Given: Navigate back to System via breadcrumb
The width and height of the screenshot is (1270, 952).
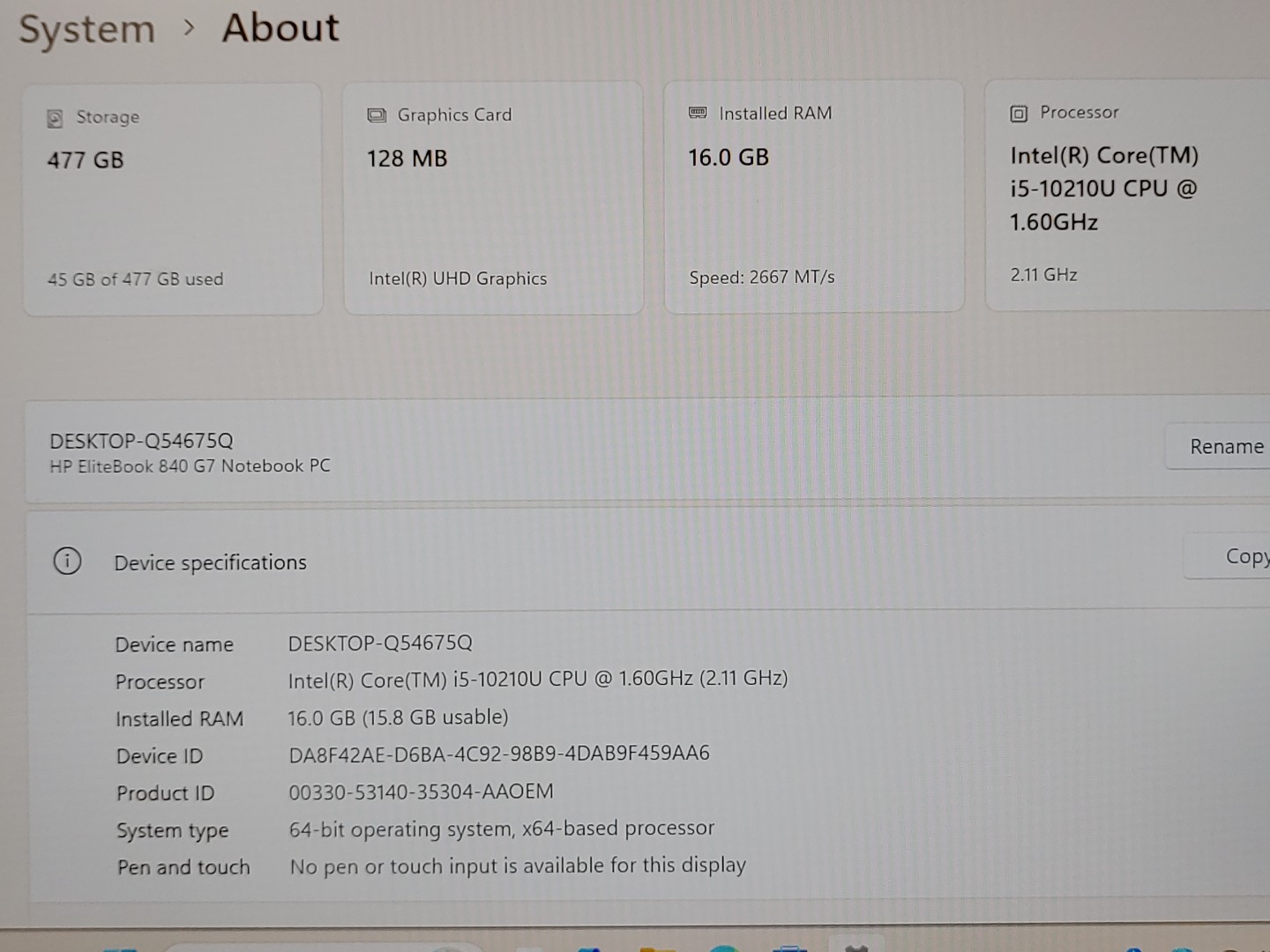Looking at the screenshot, I should [x=86, y=28].
